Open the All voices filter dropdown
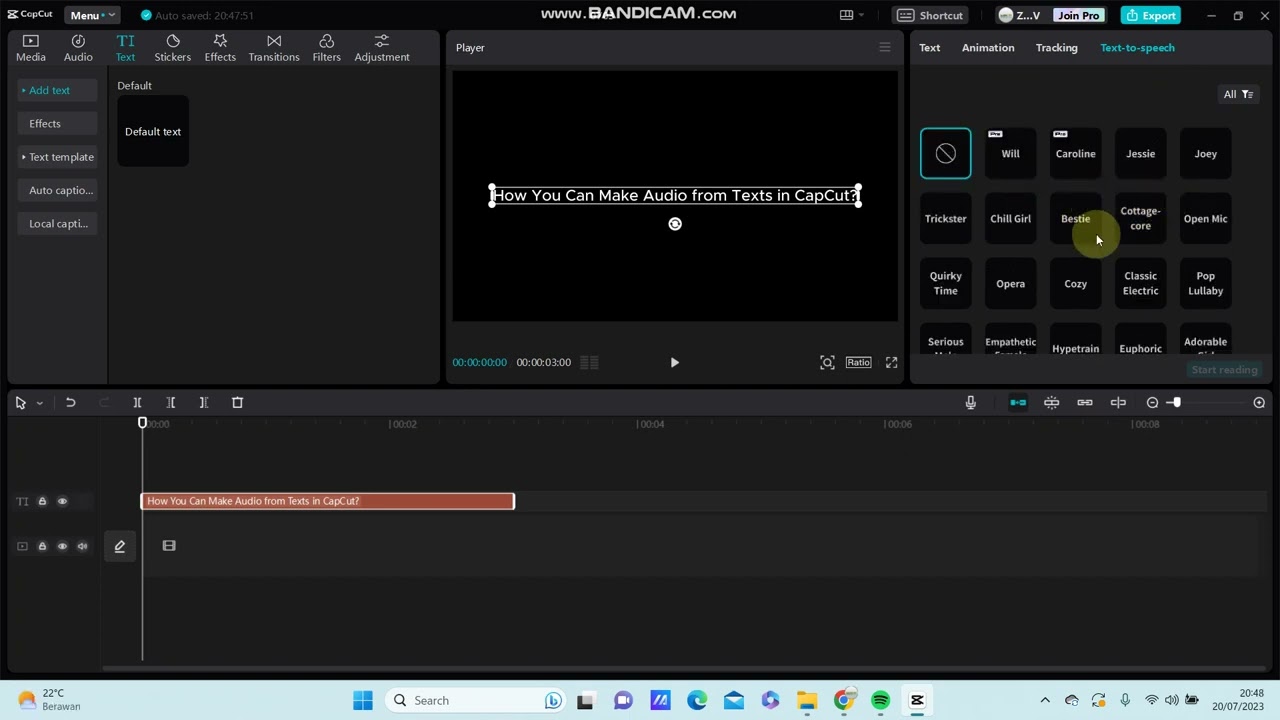 click(1238, 94)
